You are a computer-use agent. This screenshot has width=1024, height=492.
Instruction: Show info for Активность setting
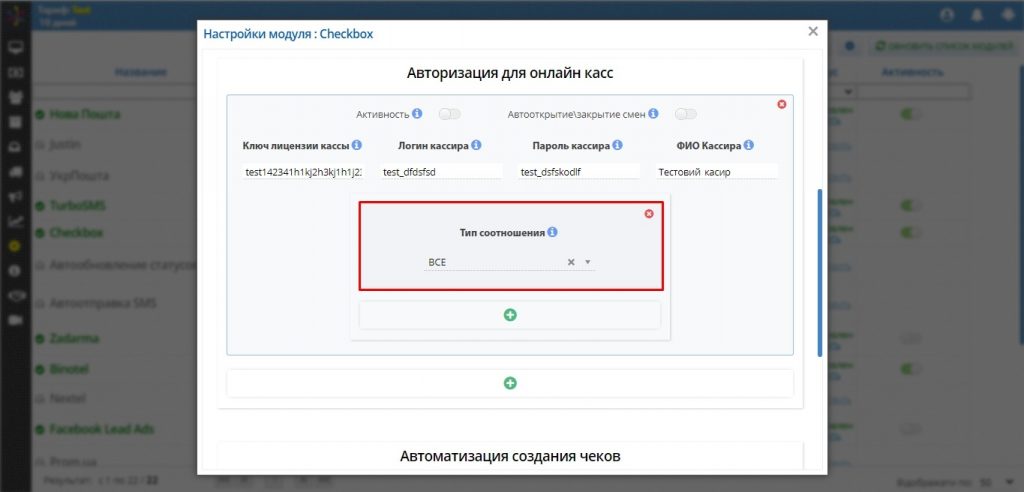(x=417, y=114)
